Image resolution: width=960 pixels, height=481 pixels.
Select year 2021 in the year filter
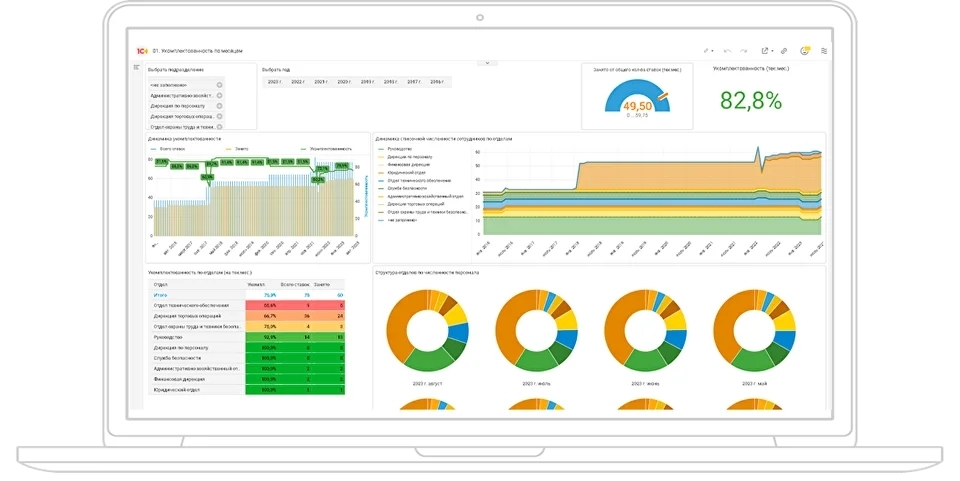320,82
